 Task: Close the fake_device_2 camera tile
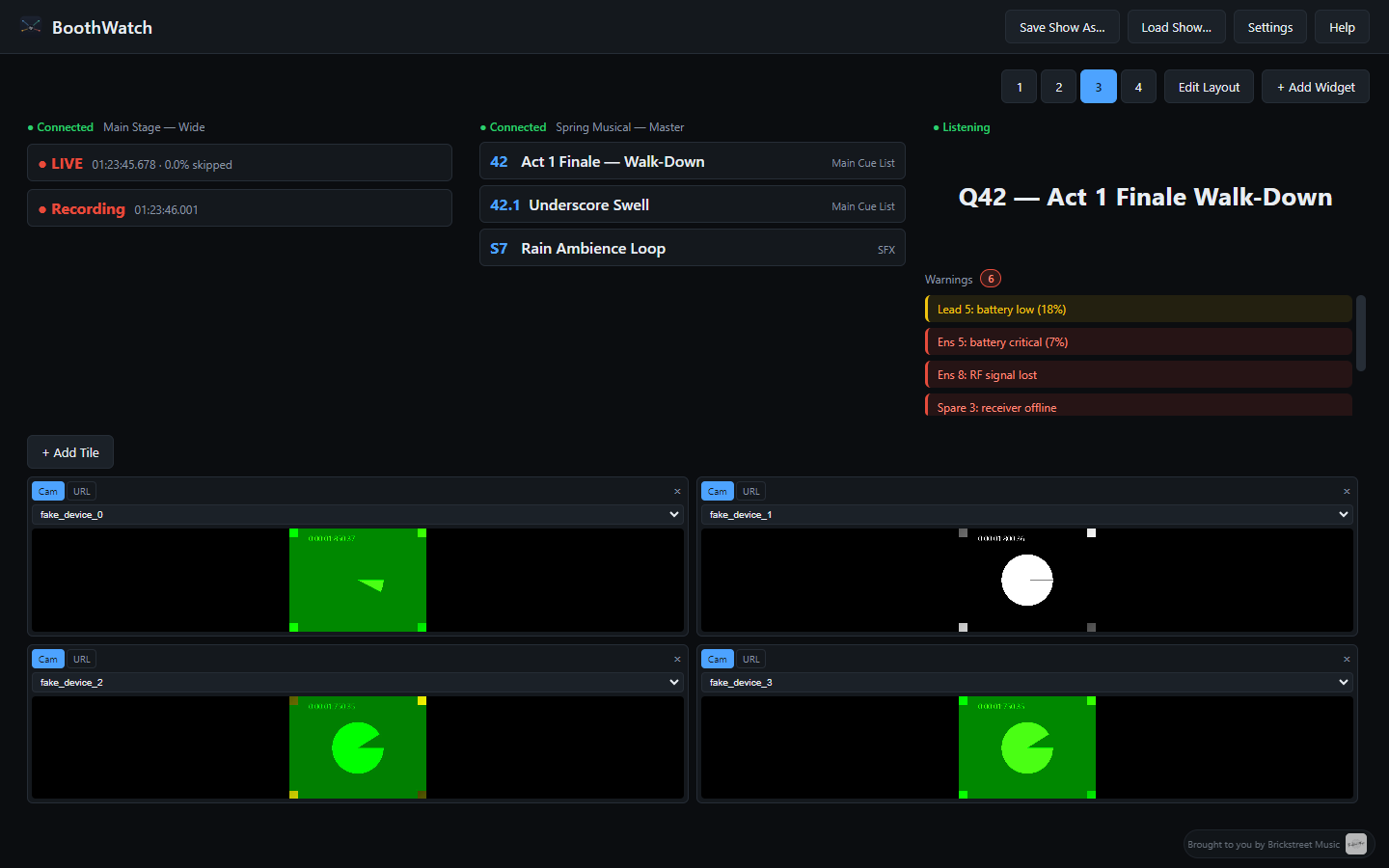point(677,660)
